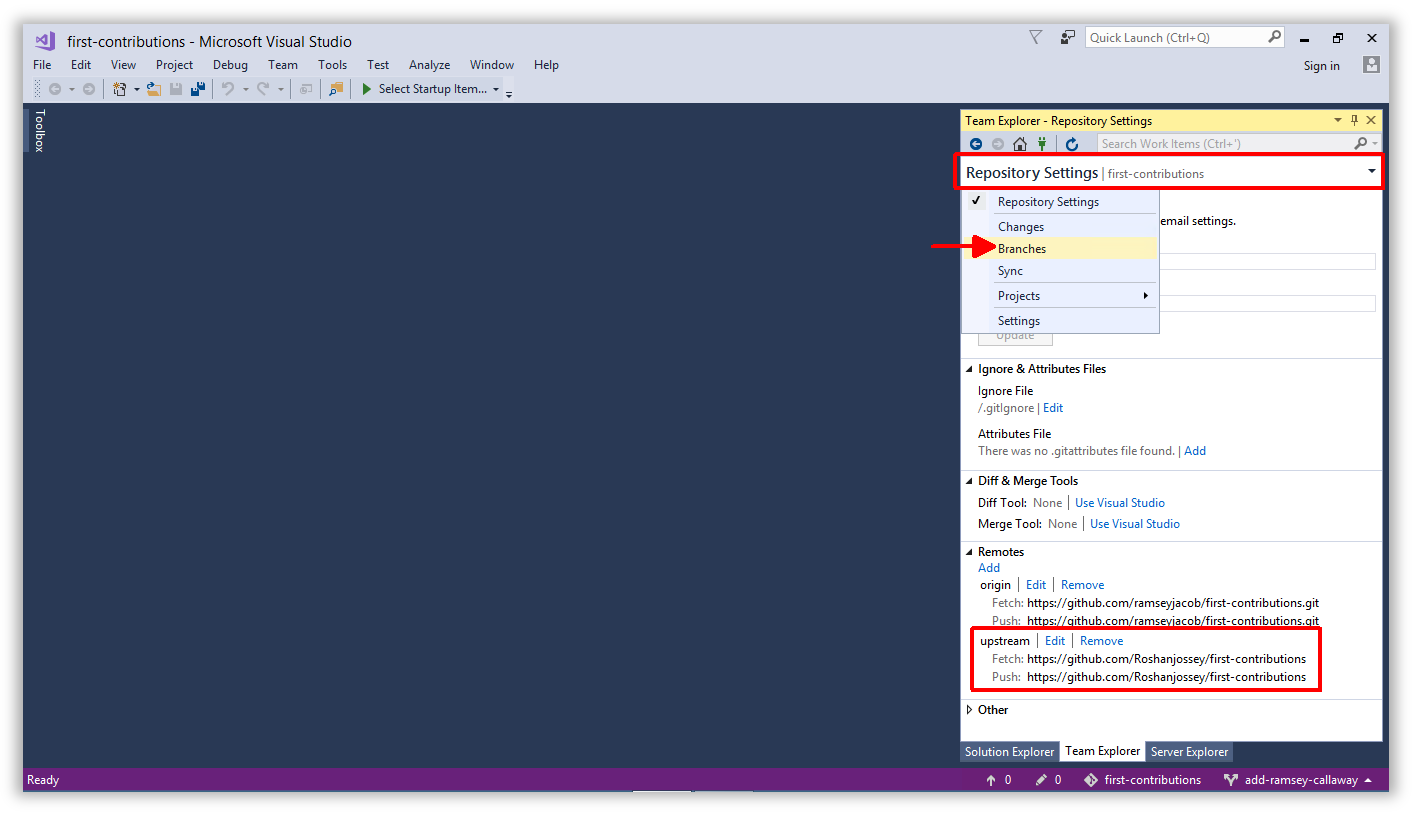Open the Team menu
The image size is (1413, 813).
click(283, 65)
